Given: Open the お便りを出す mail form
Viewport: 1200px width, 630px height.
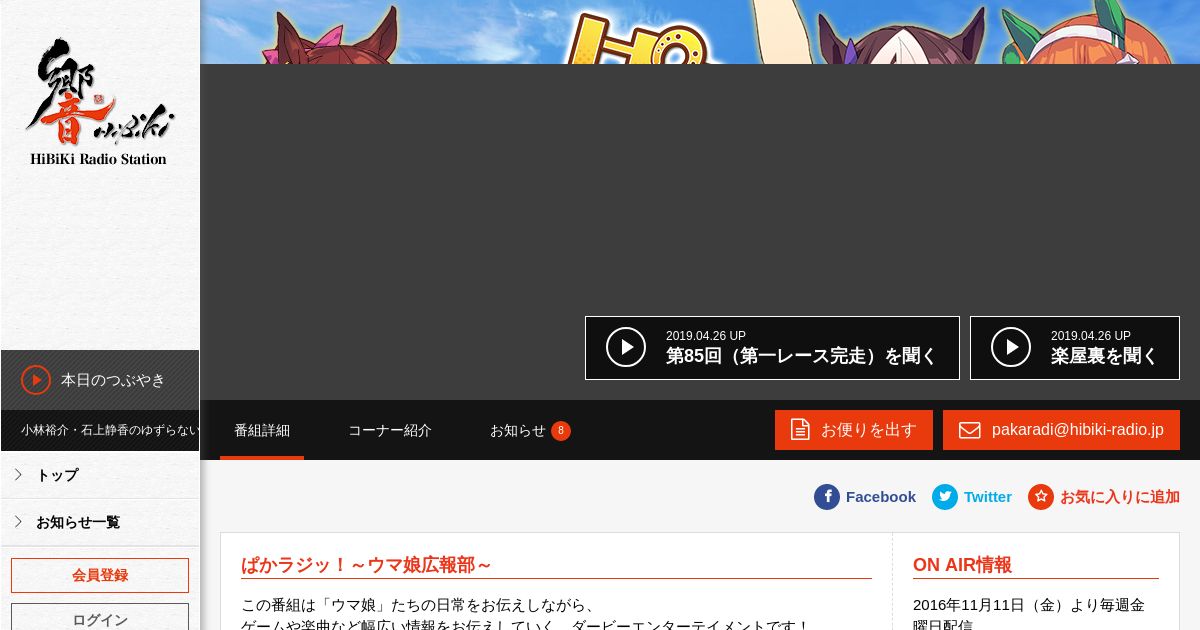Looking at the screenshot, I should 854,430.
